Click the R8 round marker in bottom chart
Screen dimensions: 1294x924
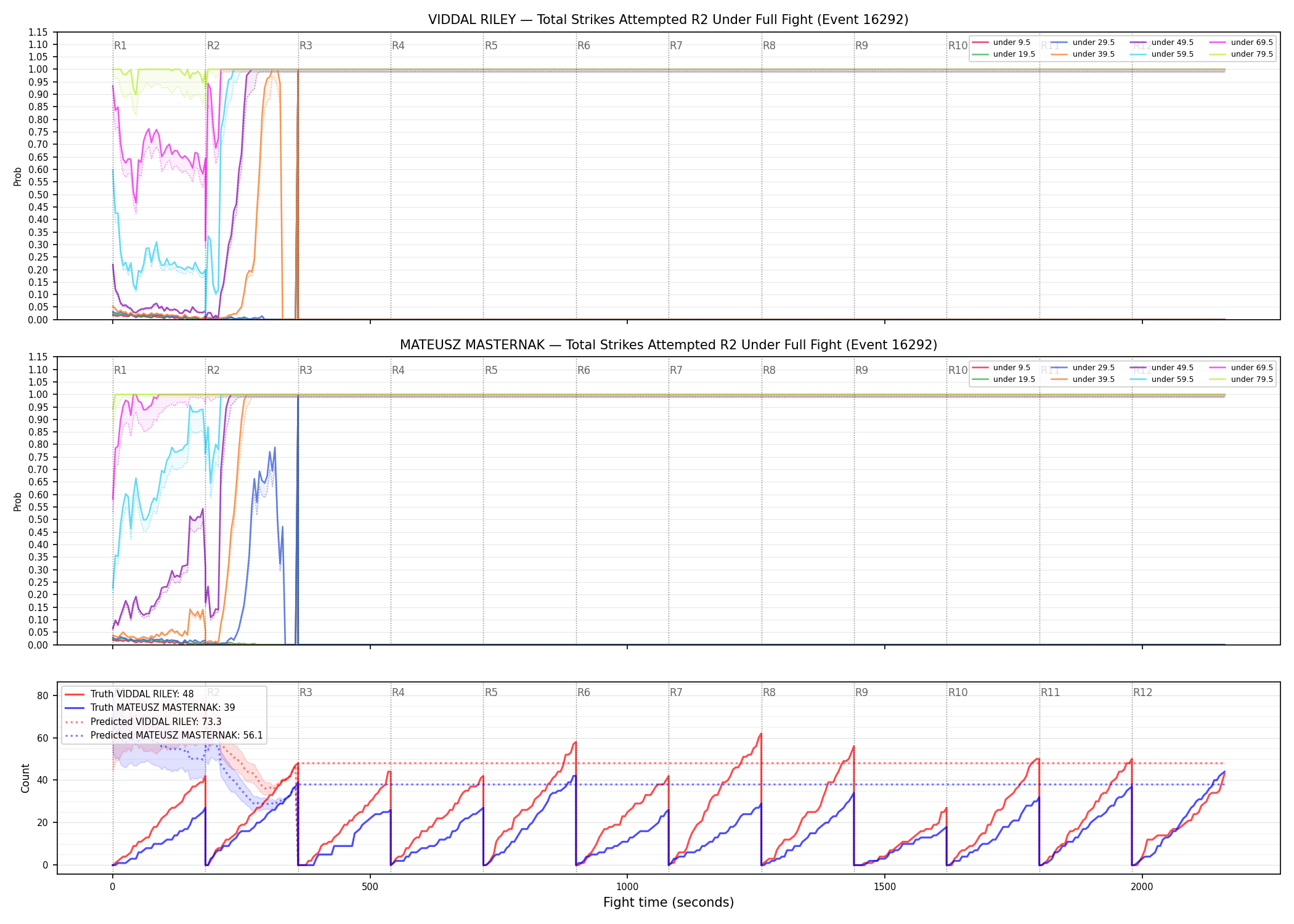(x=769, y=692)
